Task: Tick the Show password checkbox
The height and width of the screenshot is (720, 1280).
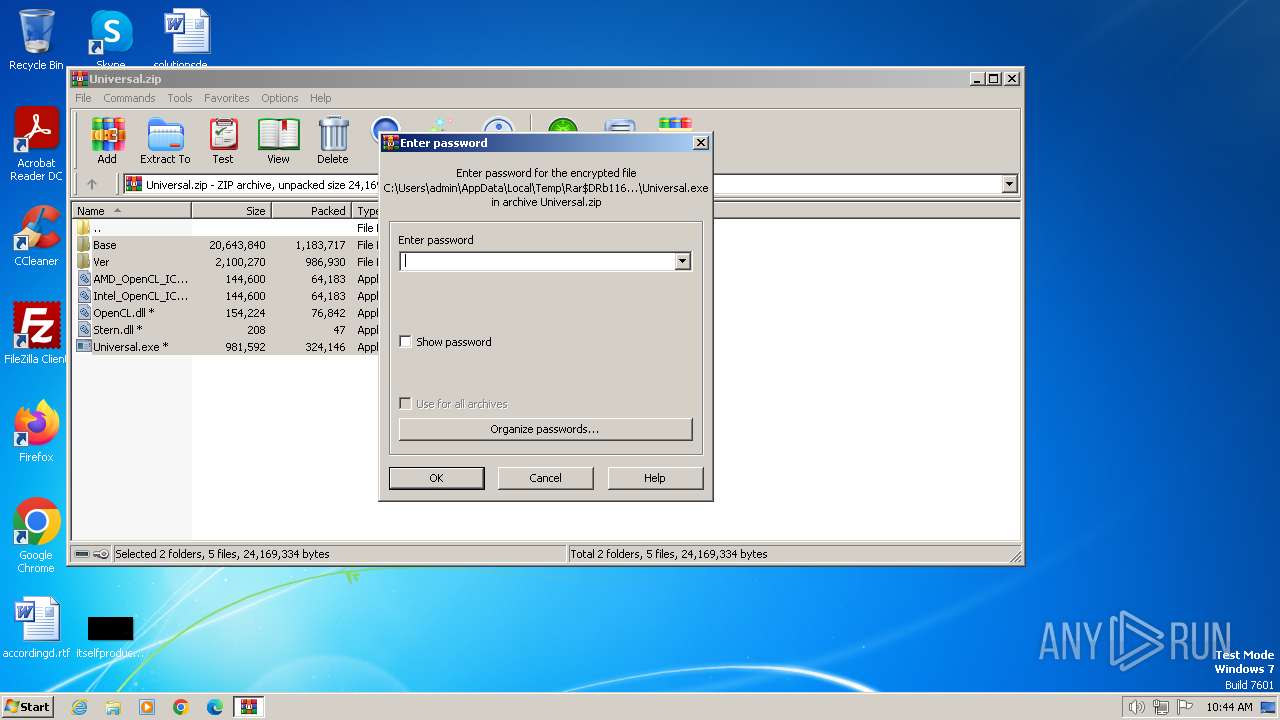Action: [x=405, y=342]
